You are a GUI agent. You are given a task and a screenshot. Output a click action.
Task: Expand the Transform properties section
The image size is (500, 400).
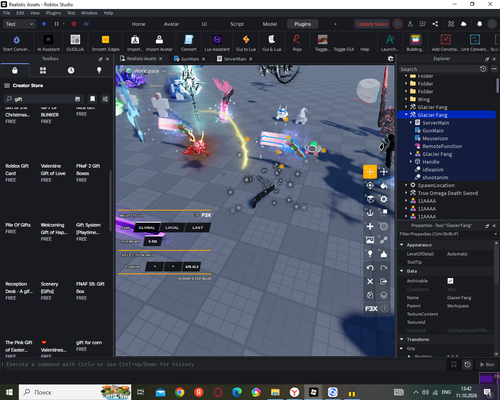(402, 339)
